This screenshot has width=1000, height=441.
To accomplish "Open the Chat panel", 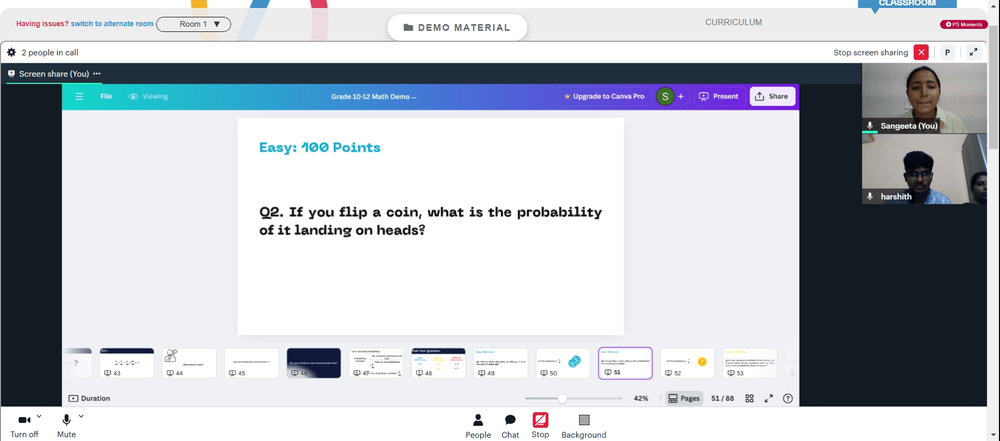I will [x=510, y=426].
